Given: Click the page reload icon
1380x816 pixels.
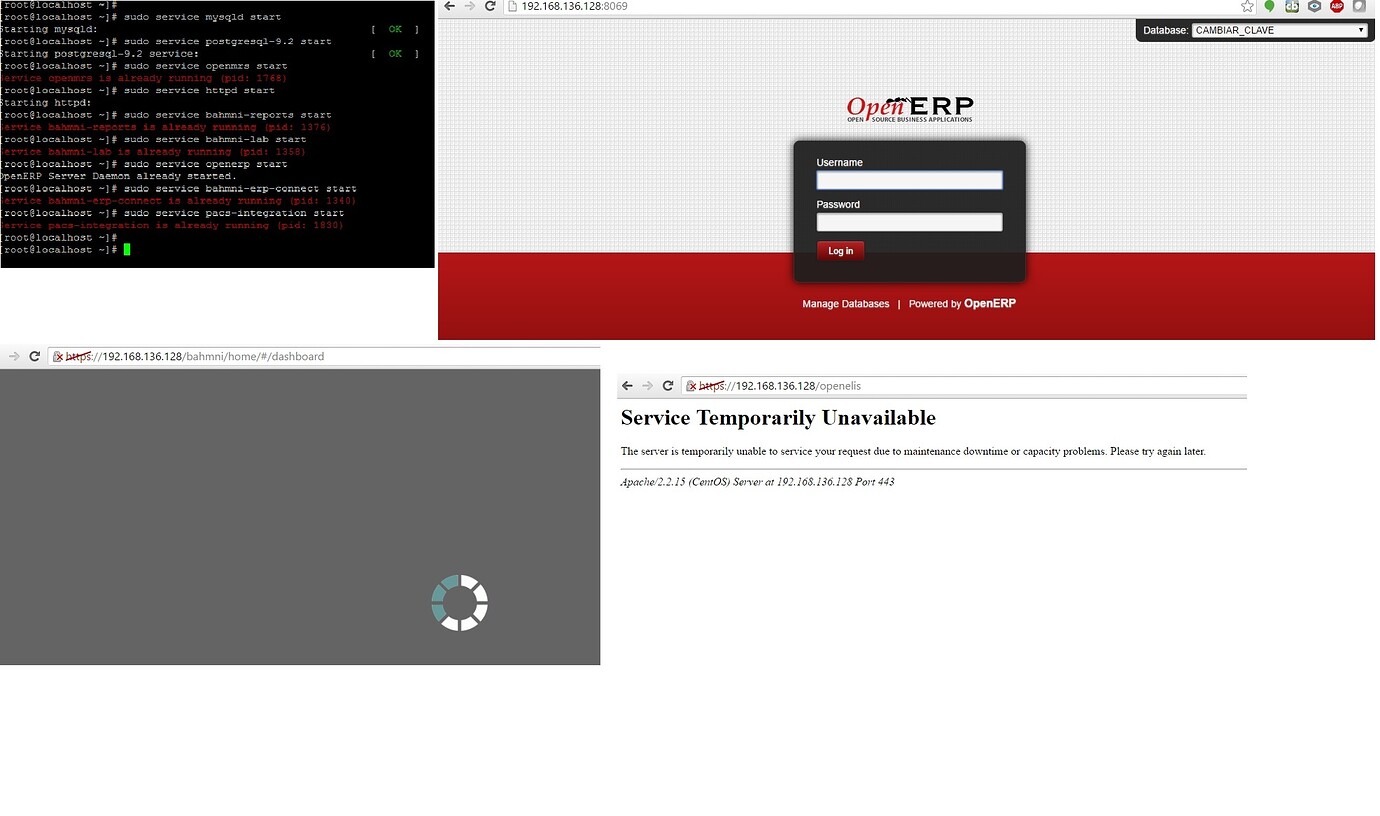Looking at the screenshot, I should pos(490,6).
